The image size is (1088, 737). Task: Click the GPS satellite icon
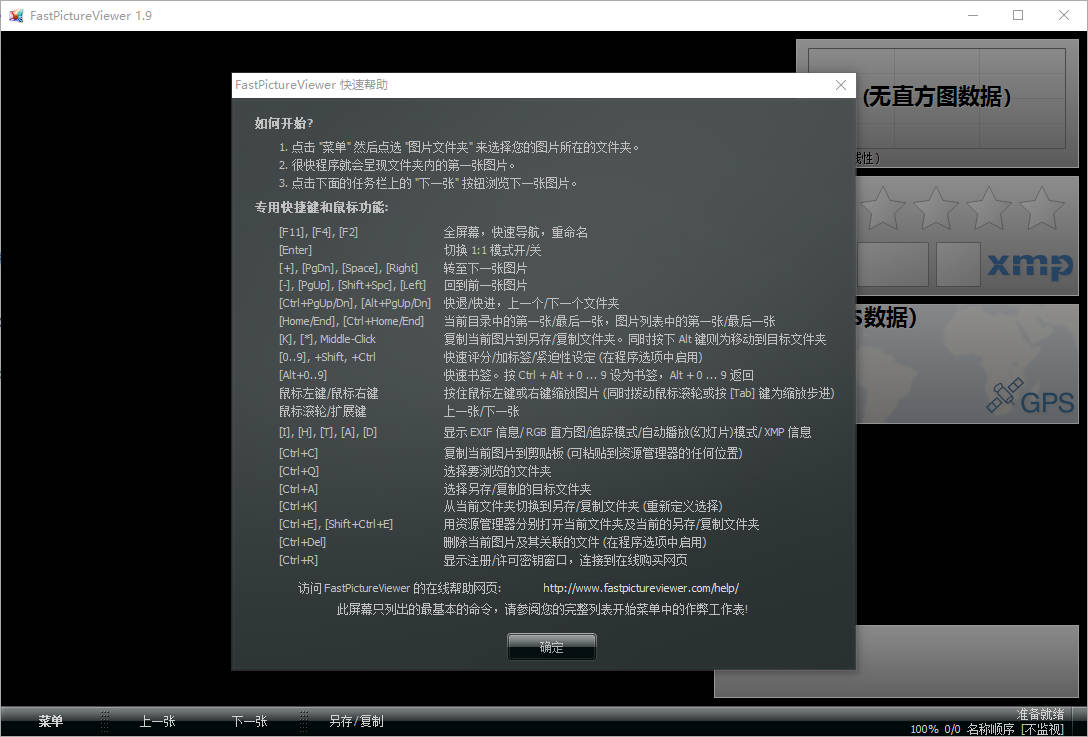(x=1005, y=396)
